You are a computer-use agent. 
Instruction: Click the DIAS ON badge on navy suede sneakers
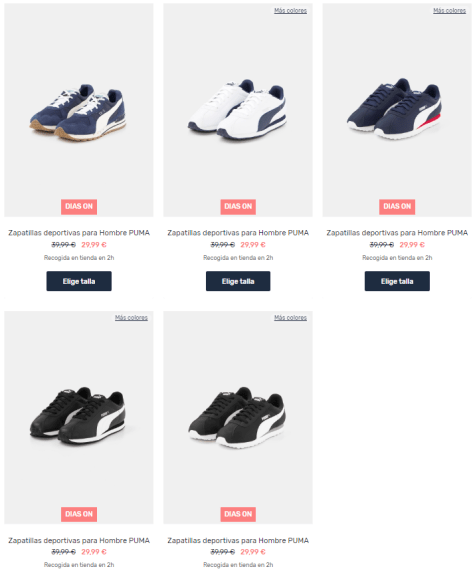pyautogui.click(x=79, y=206)
